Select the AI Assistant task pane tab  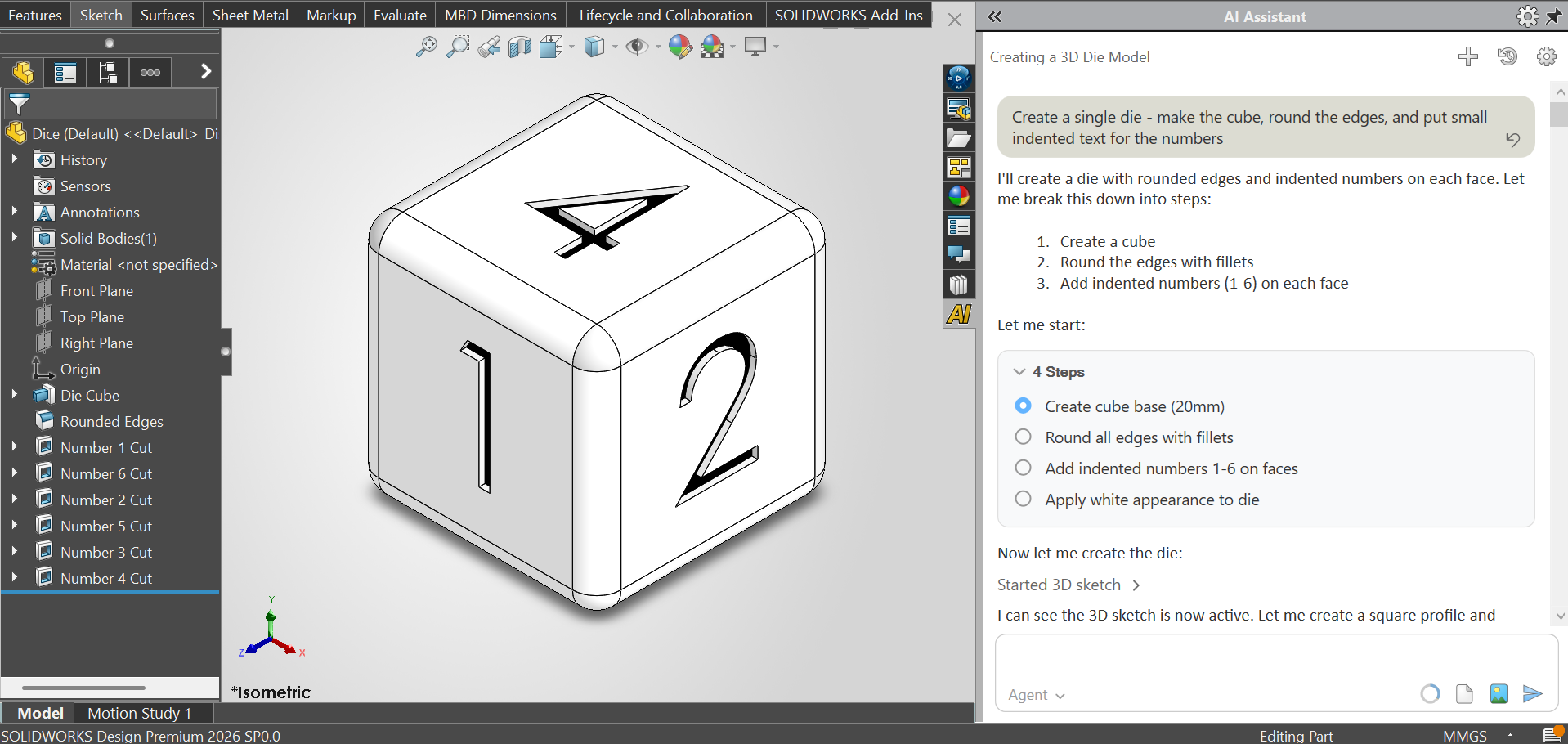(959, 314)
